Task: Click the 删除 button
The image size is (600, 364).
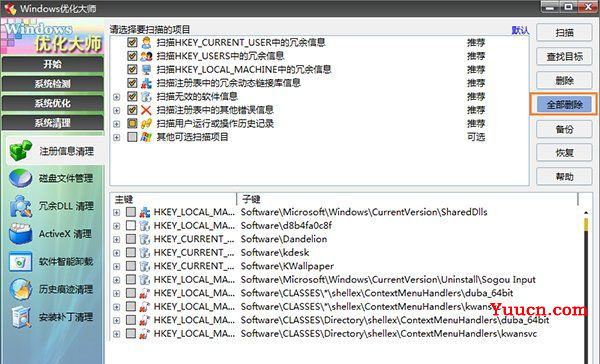Action: click(x=564, y=81)
